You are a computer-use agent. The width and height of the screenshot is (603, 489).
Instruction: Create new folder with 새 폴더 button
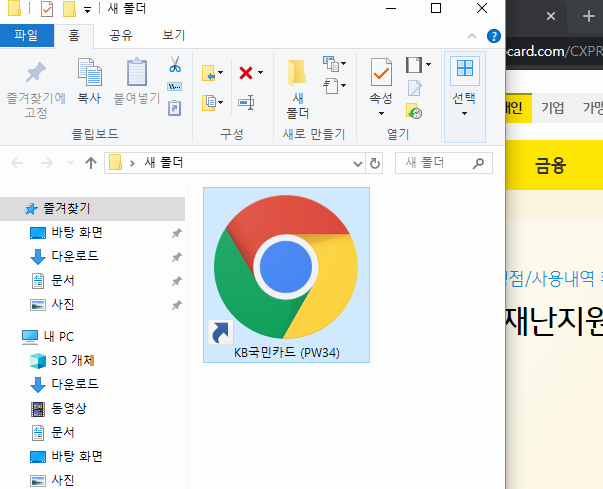(298, 89)
